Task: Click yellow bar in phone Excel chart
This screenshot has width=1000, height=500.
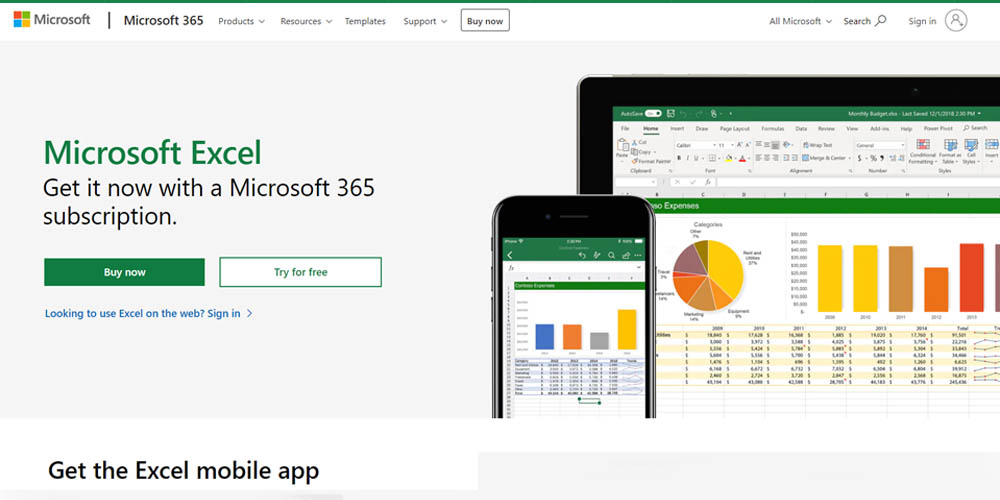Action: pos(627,330)
